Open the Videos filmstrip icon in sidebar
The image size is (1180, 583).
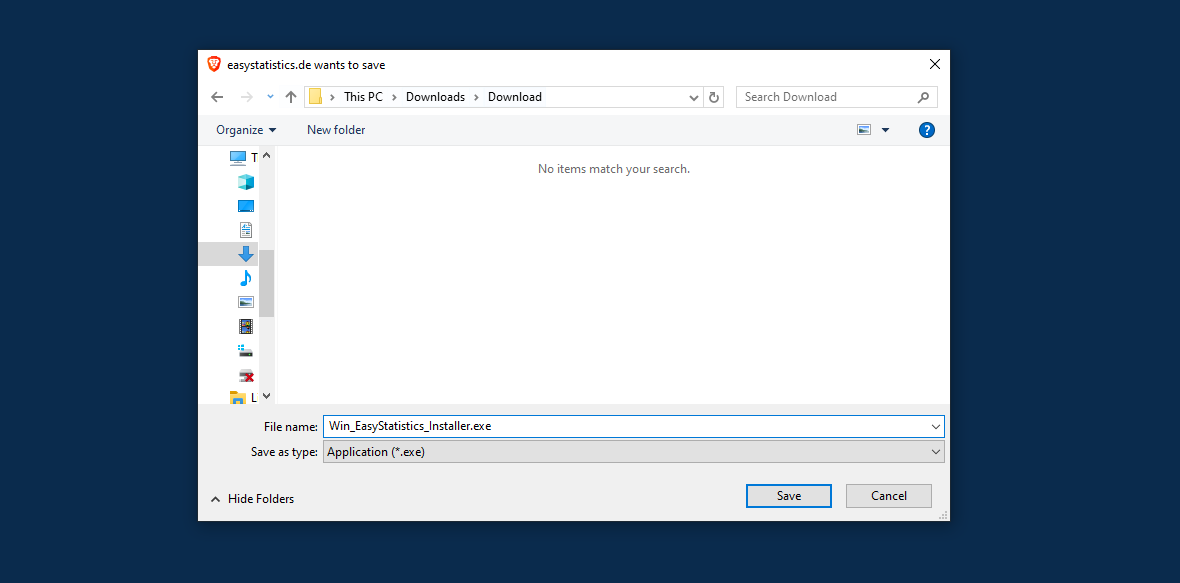[x=245, y=326]
